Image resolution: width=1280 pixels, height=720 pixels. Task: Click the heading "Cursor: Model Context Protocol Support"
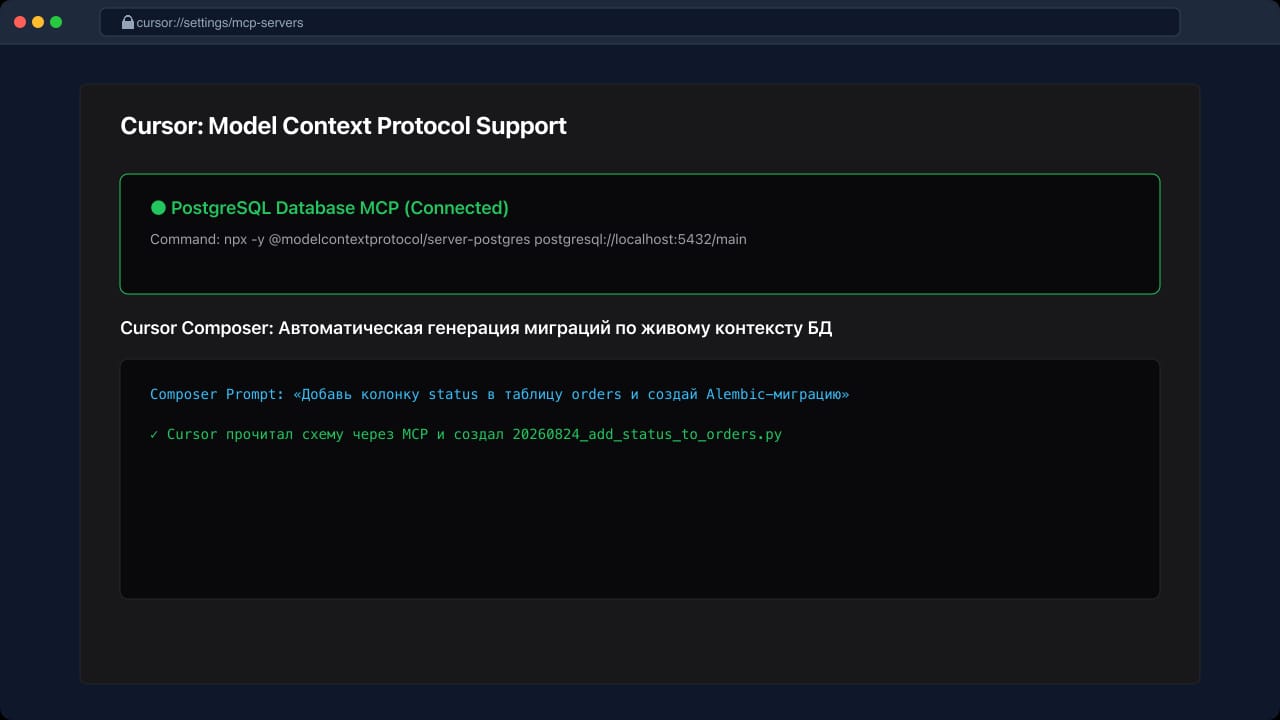click(343, 126)
